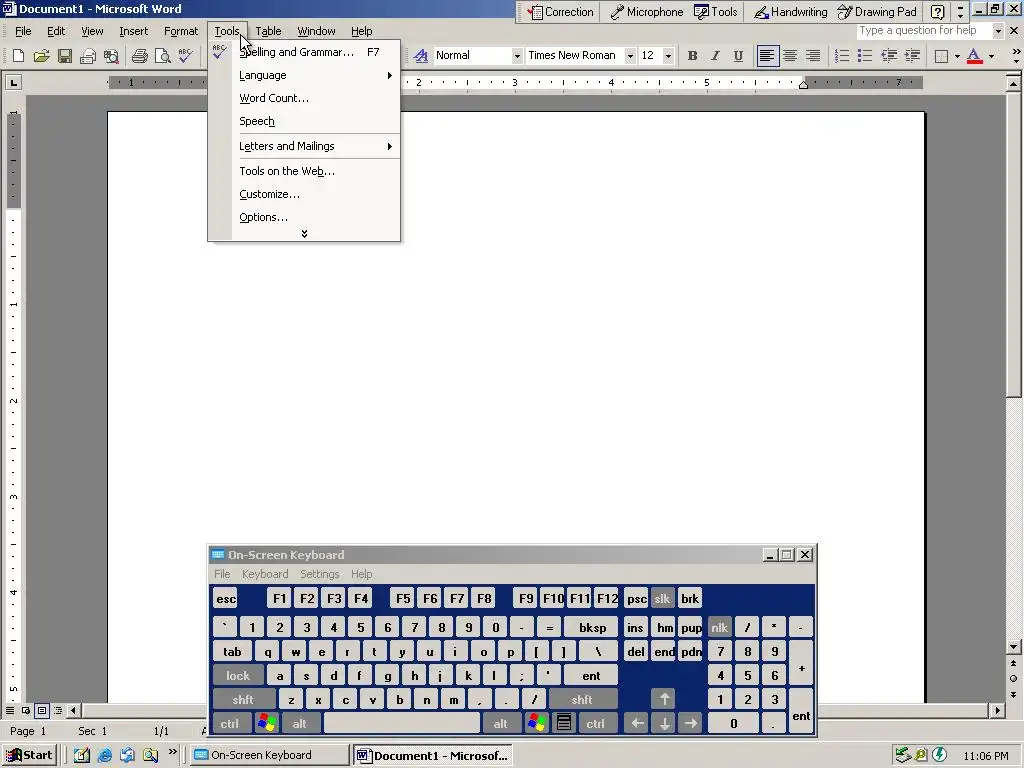Image resolution: width=1024 pixels, height=768 pixels.
Task: Click the E-mail envelope icon in toolbar
Action: coord(88,56)
